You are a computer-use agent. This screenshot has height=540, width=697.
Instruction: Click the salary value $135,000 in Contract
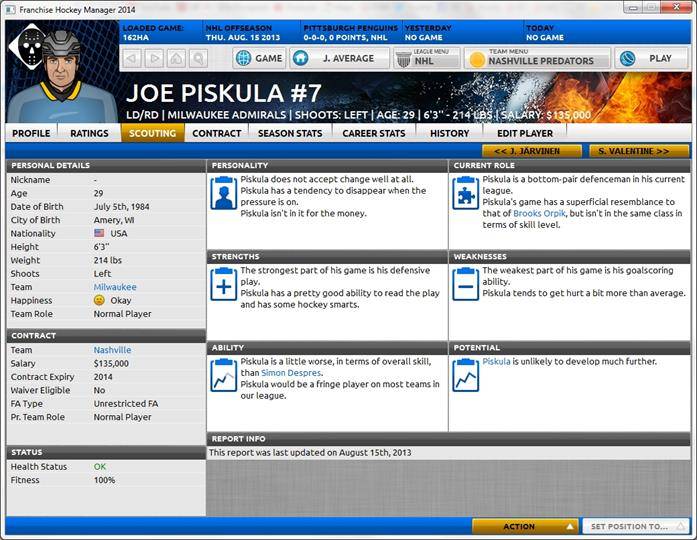[111, 364]
